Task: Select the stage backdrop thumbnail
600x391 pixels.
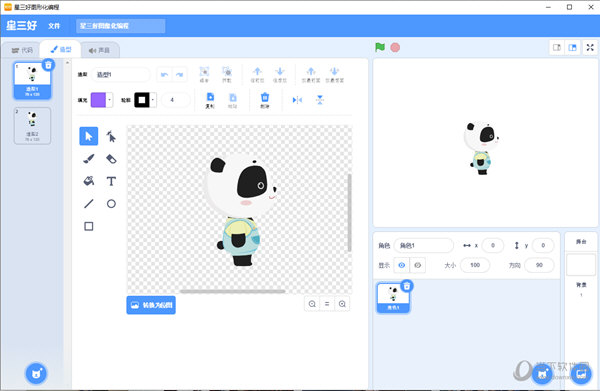Action: pos(581,264)
